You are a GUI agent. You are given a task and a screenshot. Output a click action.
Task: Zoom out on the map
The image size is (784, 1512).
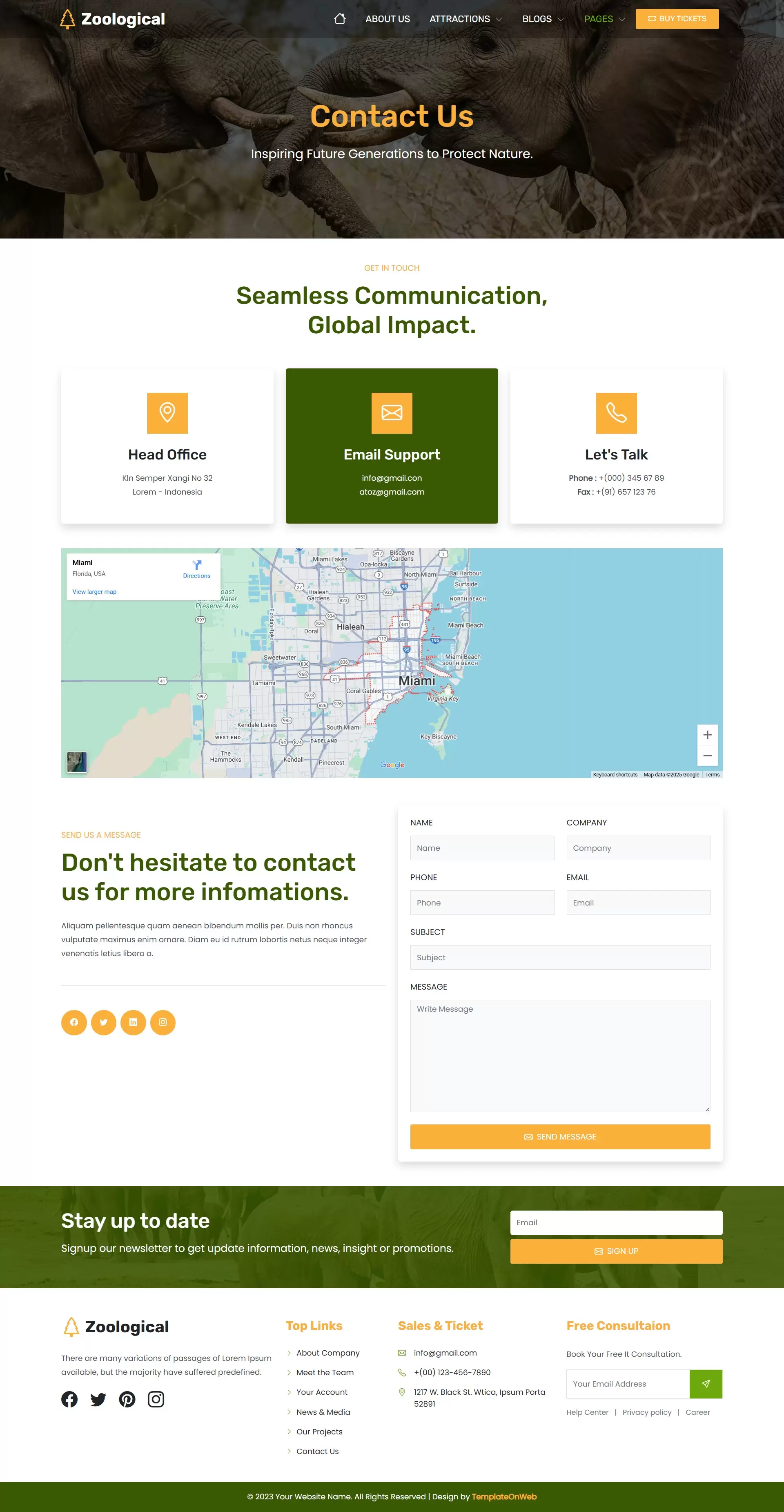tap(707, 756)
